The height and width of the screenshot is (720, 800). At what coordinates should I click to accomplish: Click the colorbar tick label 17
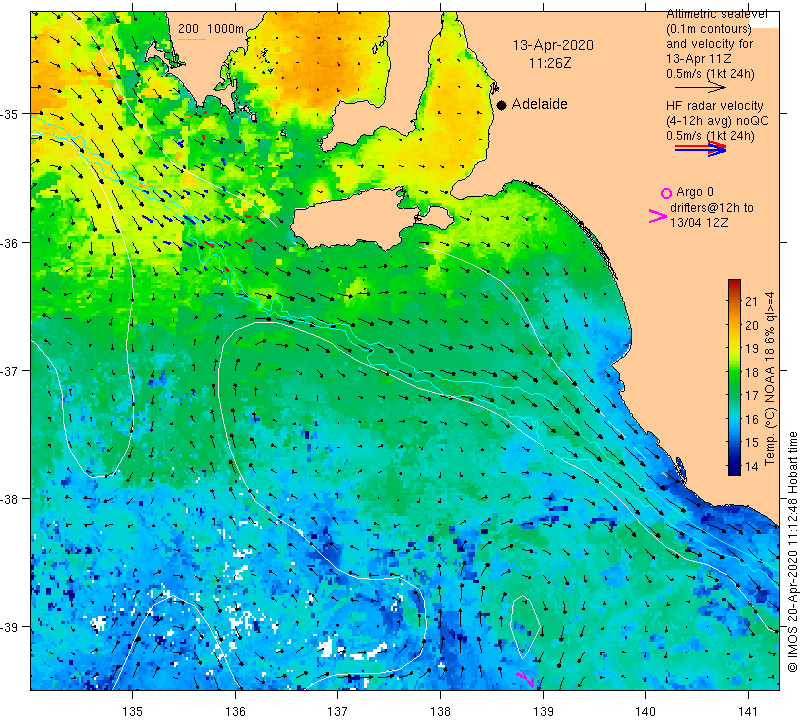pyautogui.click(x=752, y=395)
